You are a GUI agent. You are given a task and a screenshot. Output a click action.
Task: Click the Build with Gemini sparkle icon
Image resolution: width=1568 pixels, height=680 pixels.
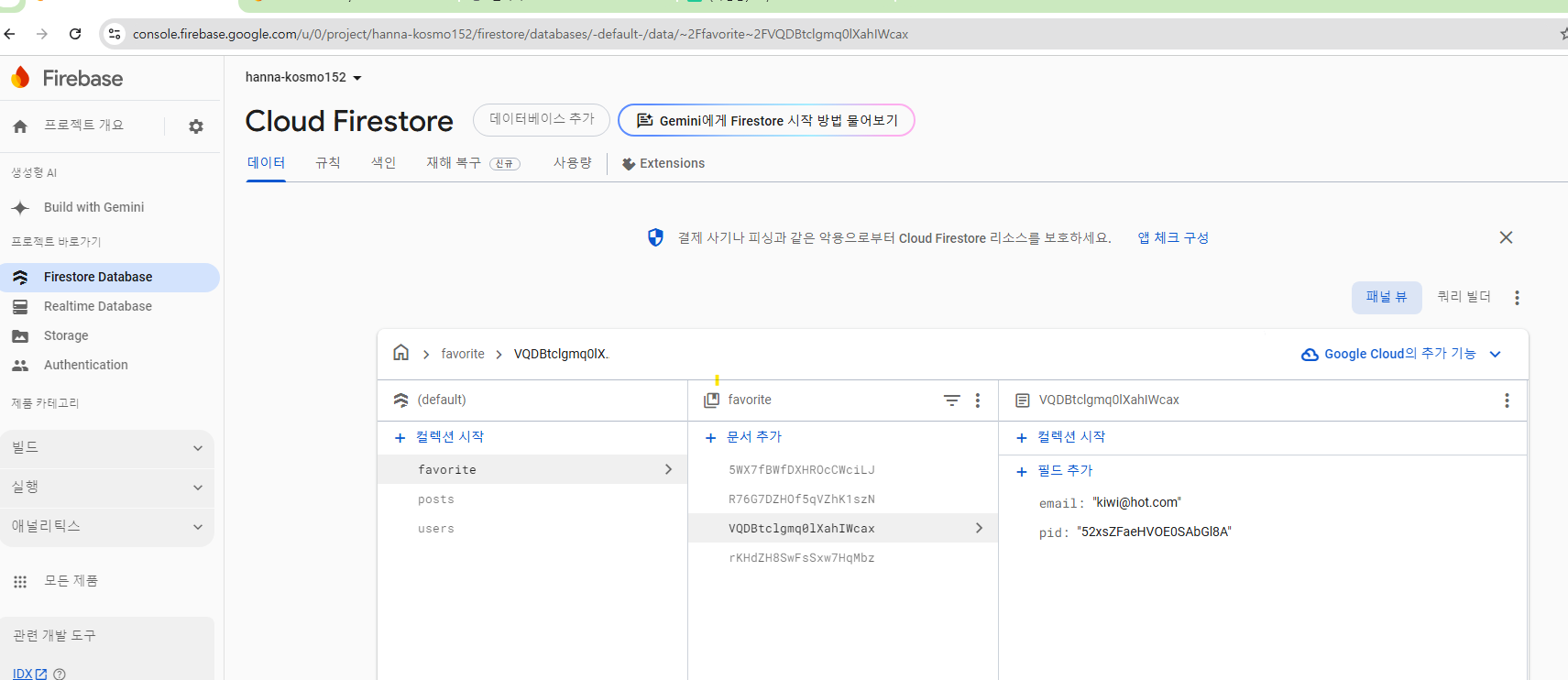click(20, 208)
